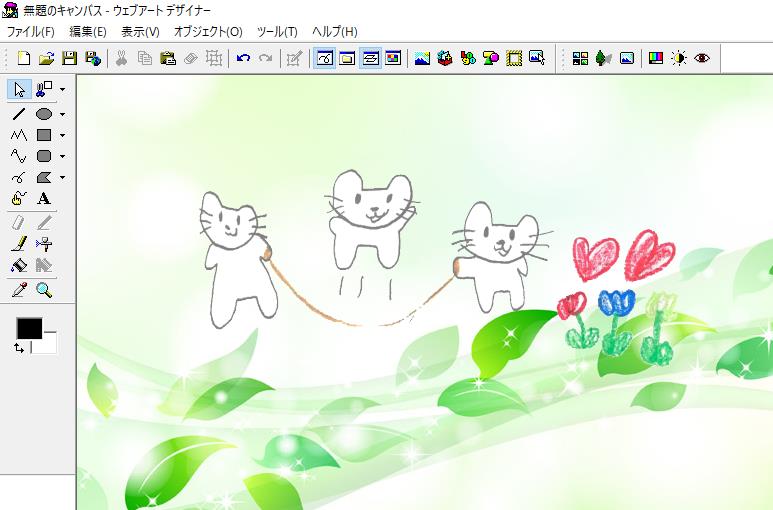
Task: Select the magnifier zoom tool
Action: coord(44,290)
